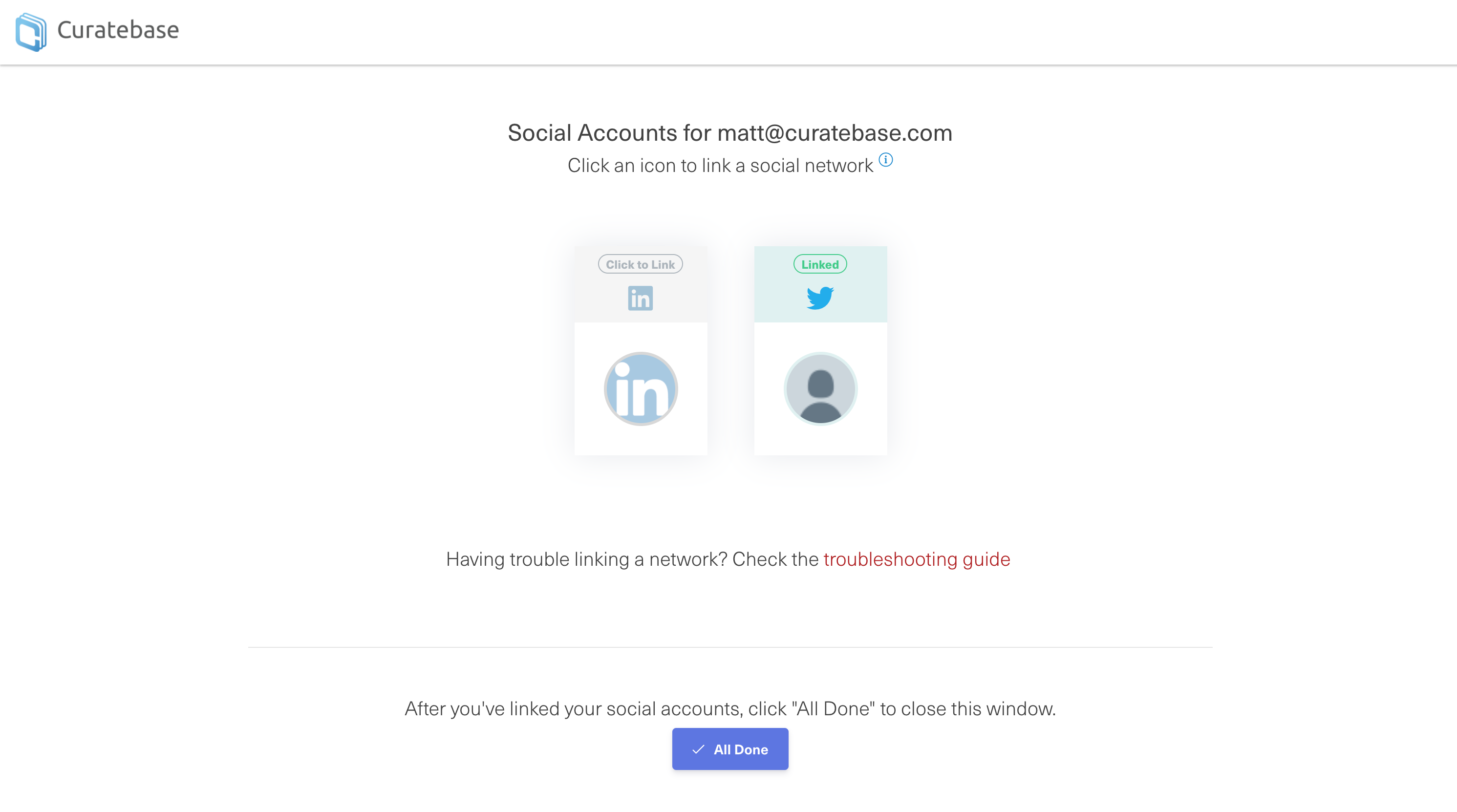The image size is (1457, 812).
Task: Select the matt@curatebase.com heading text
Action: 835,133
